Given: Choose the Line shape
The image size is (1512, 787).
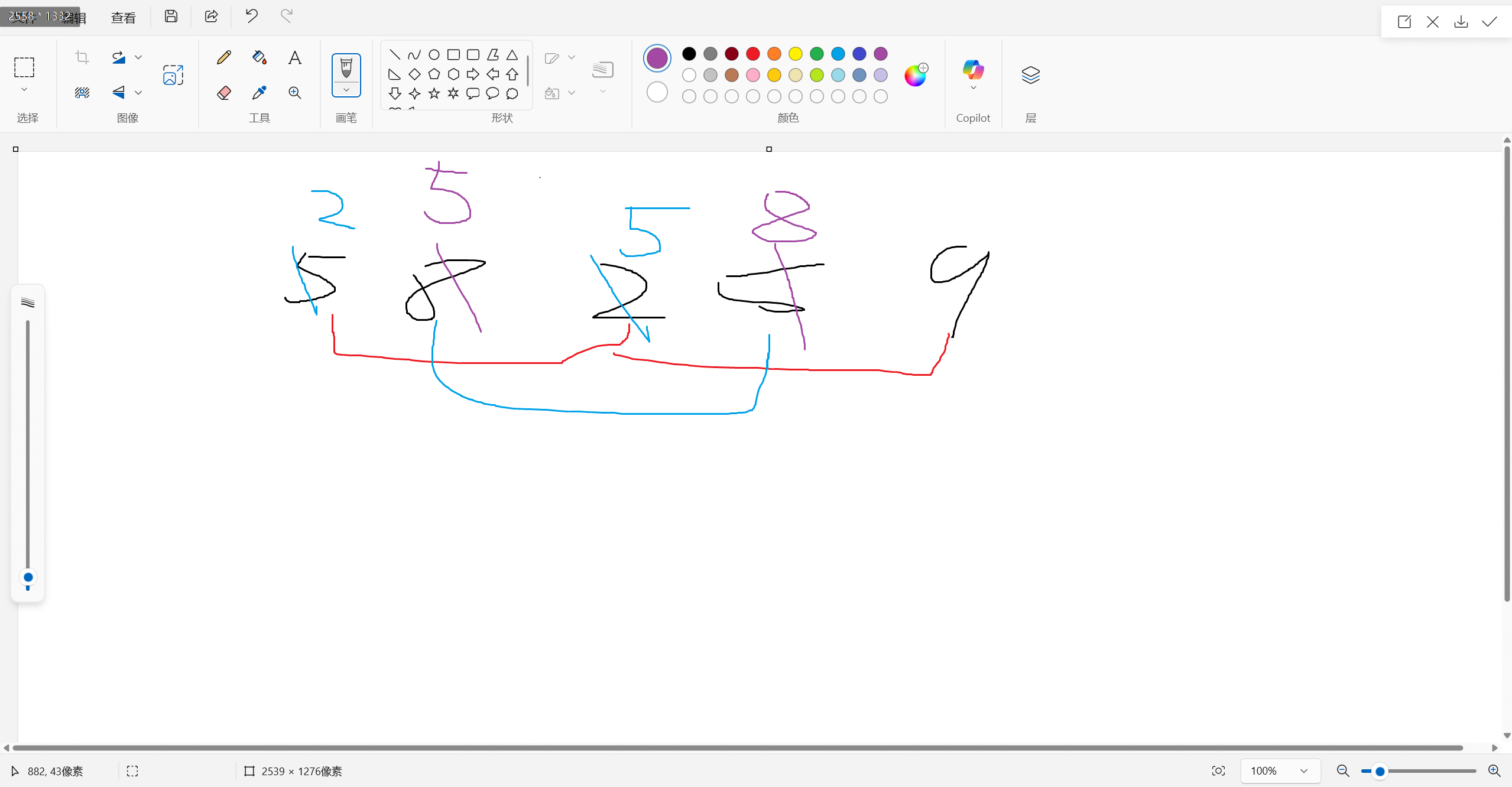Looking at the screenshot, I should [x=395, y=55].
